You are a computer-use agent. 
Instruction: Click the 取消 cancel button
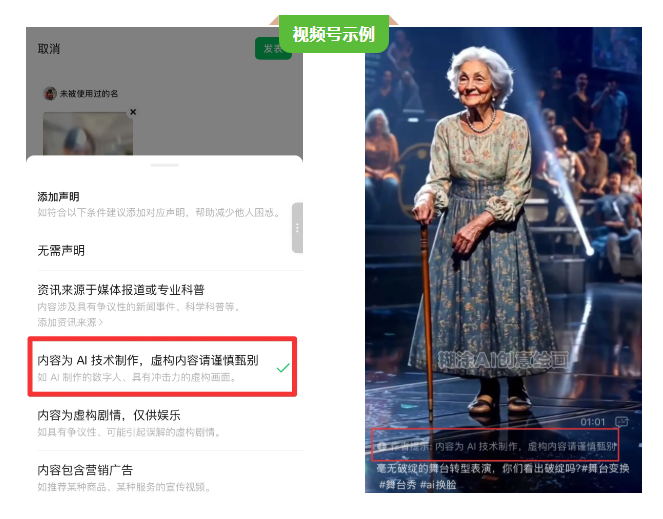[x=49, y=49]
